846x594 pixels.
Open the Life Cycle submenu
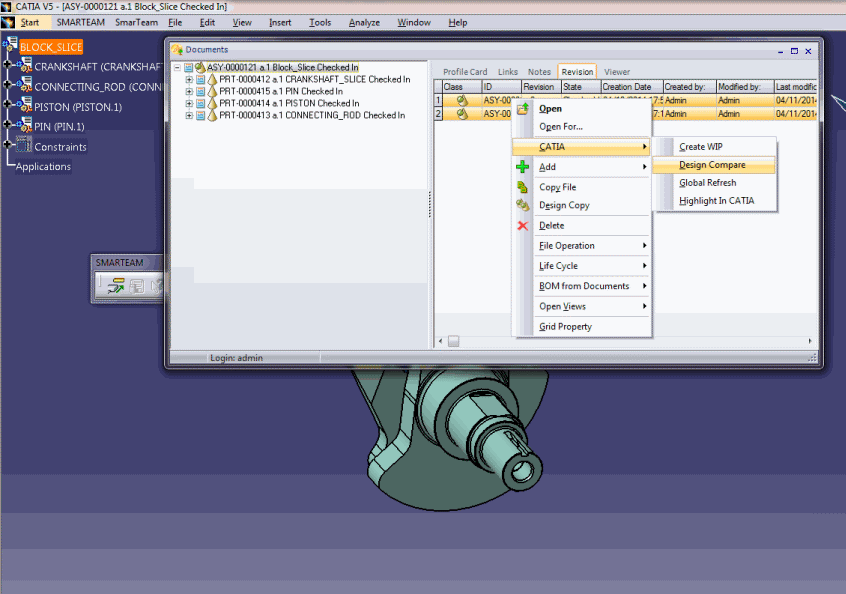pos(582,266)
